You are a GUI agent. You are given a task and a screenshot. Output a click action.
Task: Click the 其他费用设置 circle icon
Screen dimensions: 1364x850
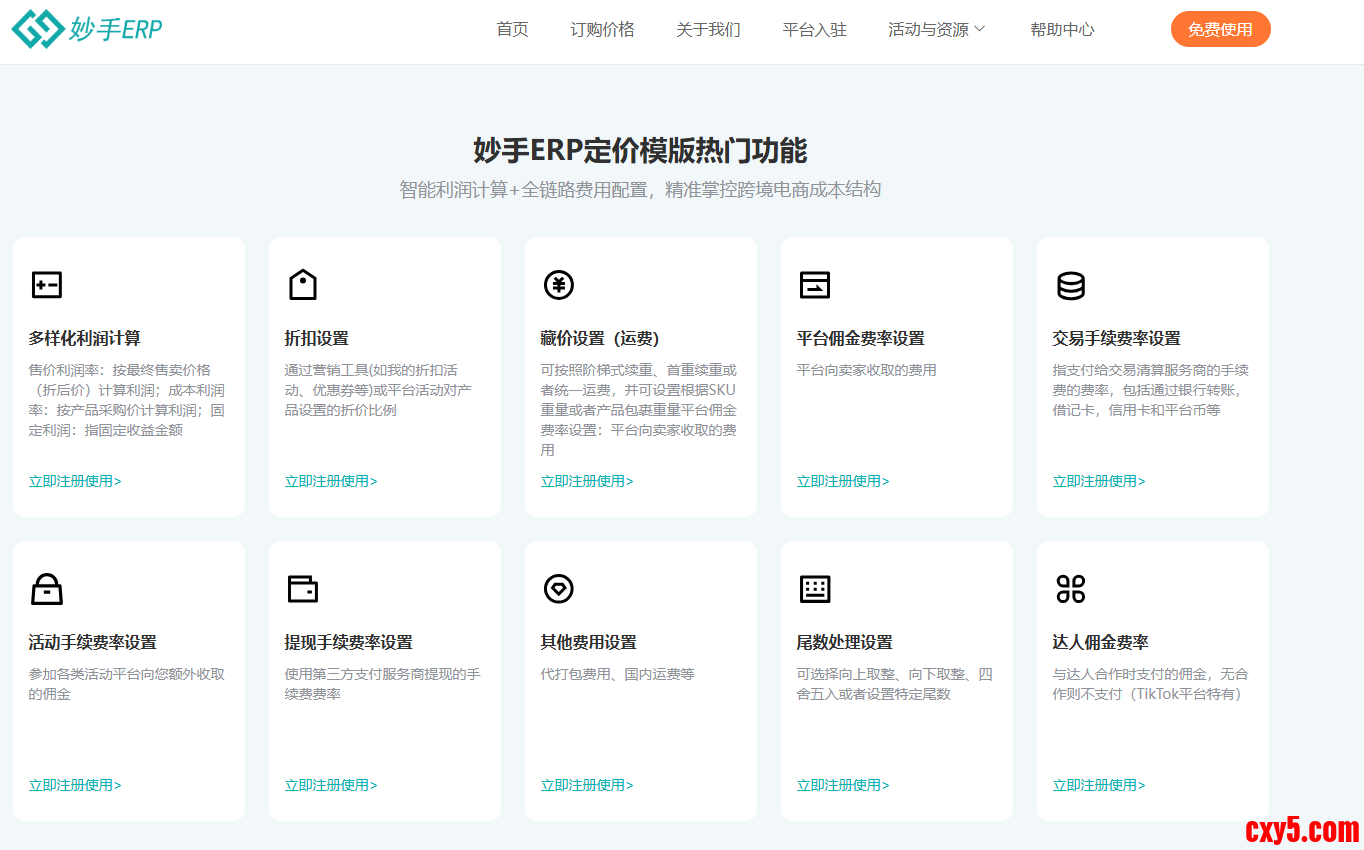558,589
